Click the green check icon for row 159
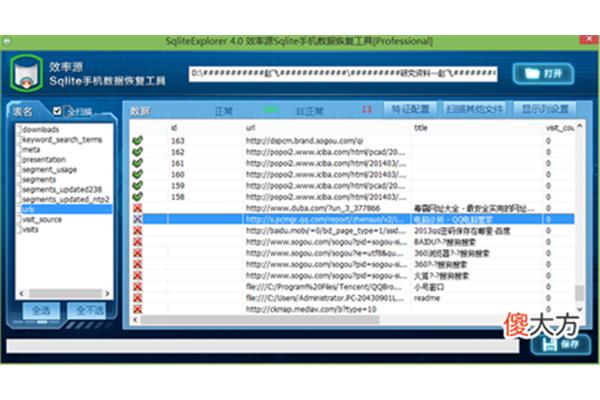 click(x=137, y=185)
